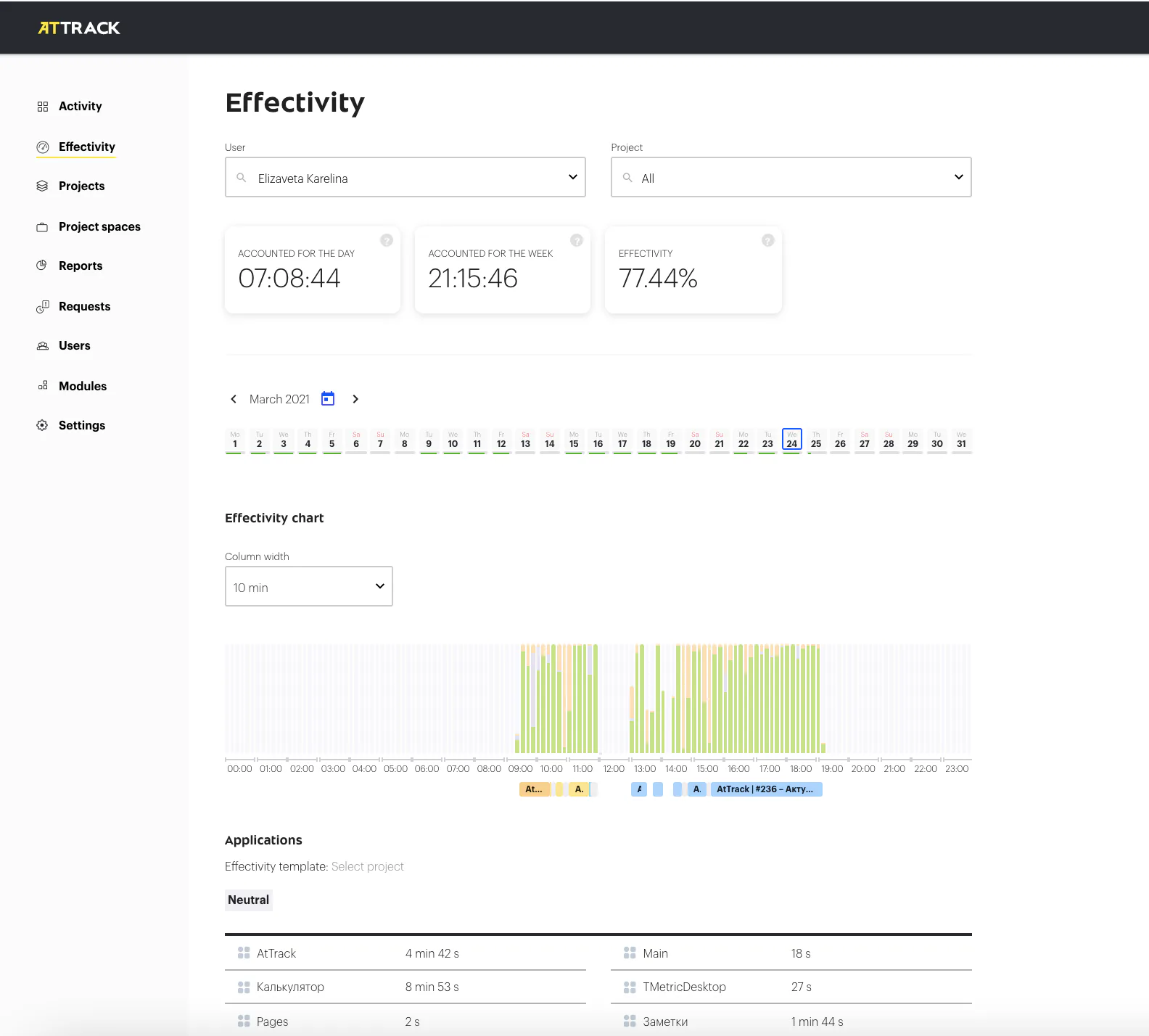Click the Requests icon in sidebar
The image size is (1149, 1036).
(x=43, y=307)
